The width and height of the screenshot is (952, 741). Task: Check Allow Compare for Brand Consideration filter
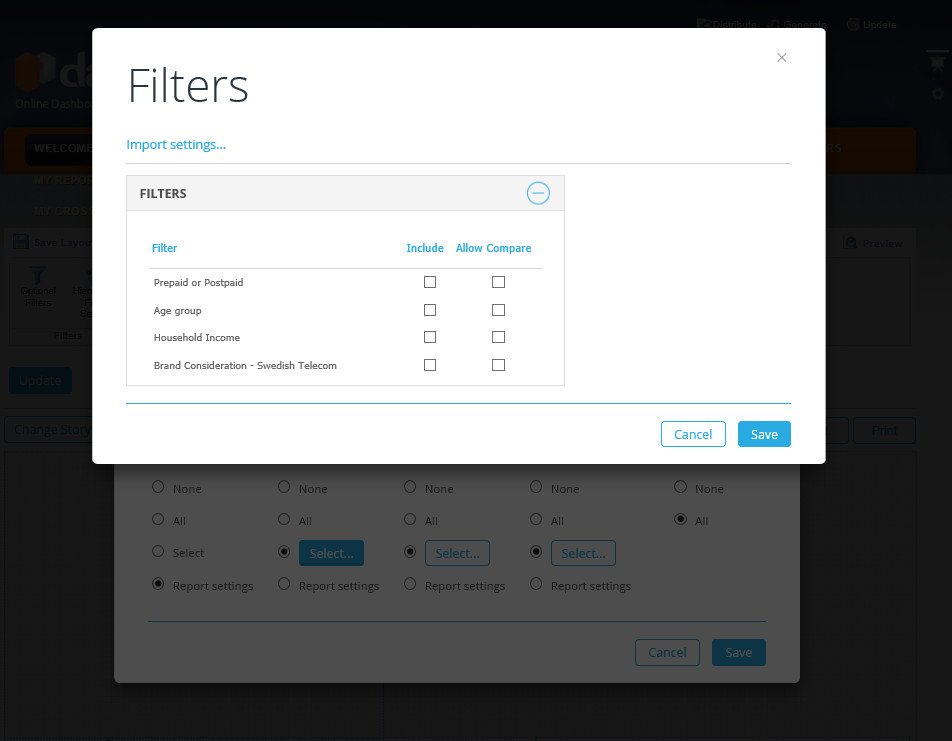pyautogui.click(x=498, y=364)
